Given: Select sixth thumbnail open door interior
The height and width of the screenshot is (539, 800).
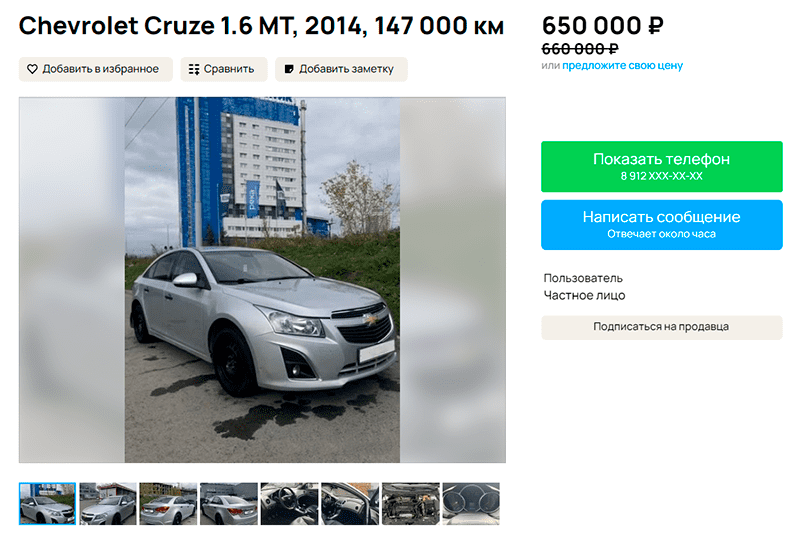Looking at the screenshot, I should point(350,504).
